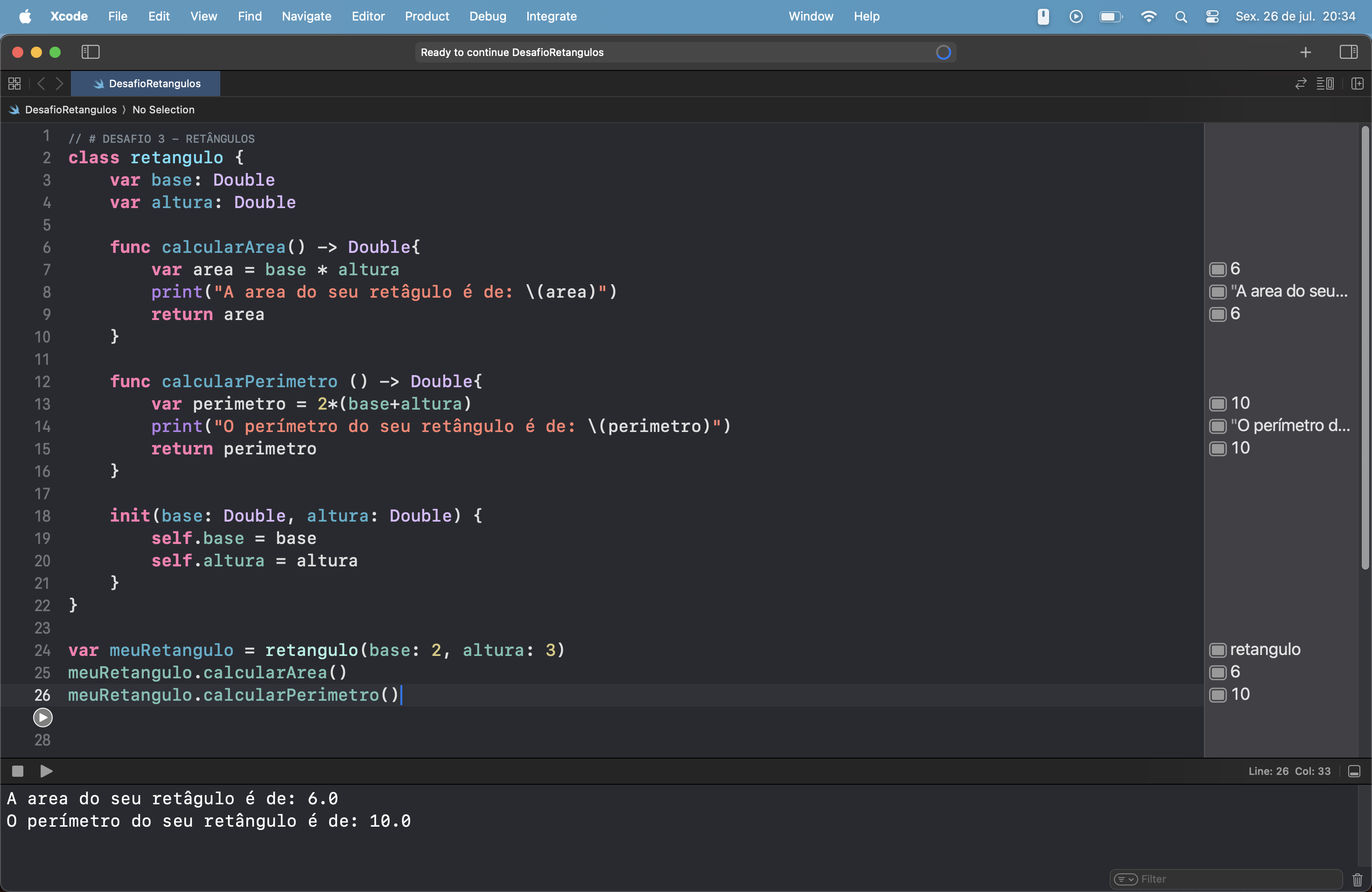
Task: Open the Navigator menu
Action: (306, 16)
